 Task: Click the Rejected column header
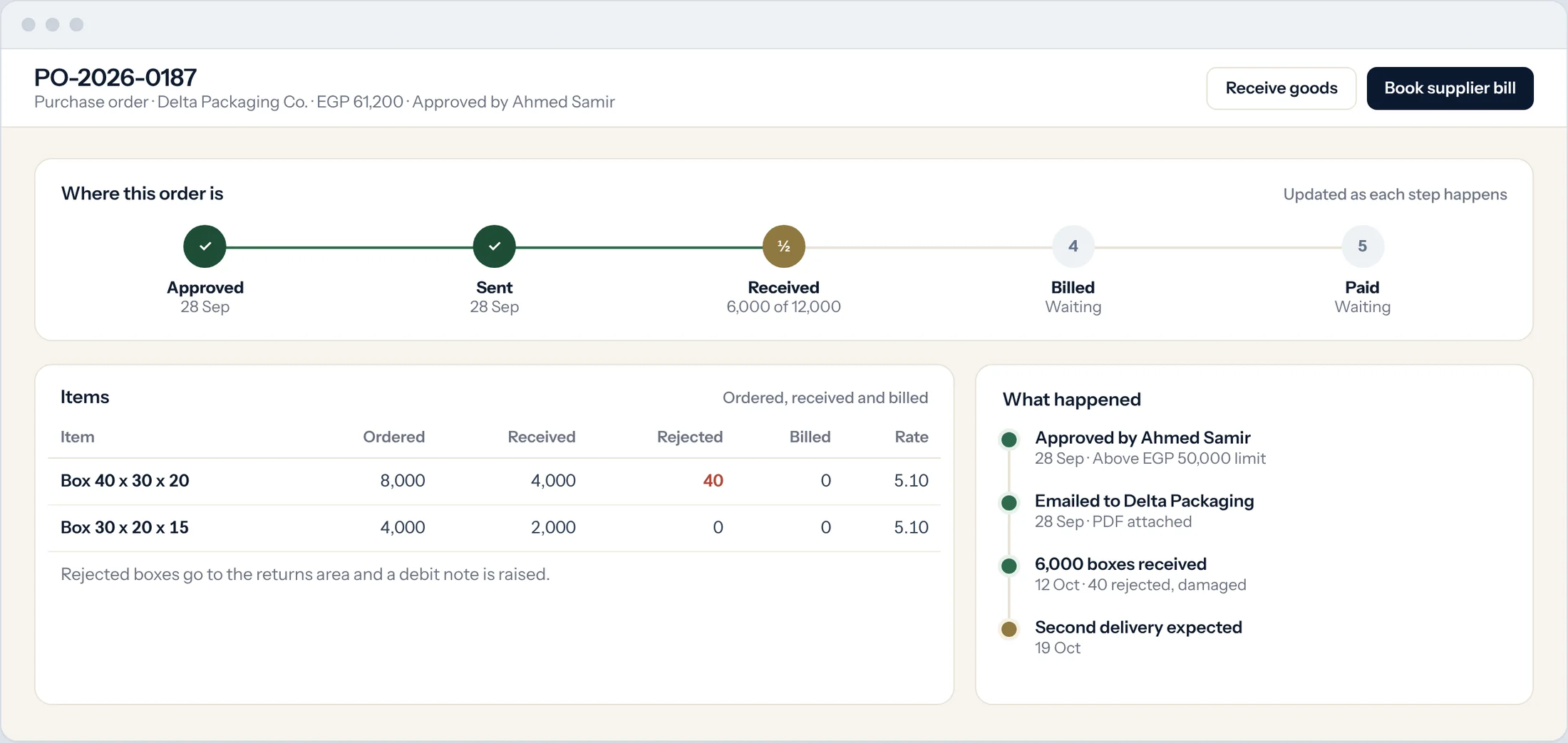[x=690, y=437]
